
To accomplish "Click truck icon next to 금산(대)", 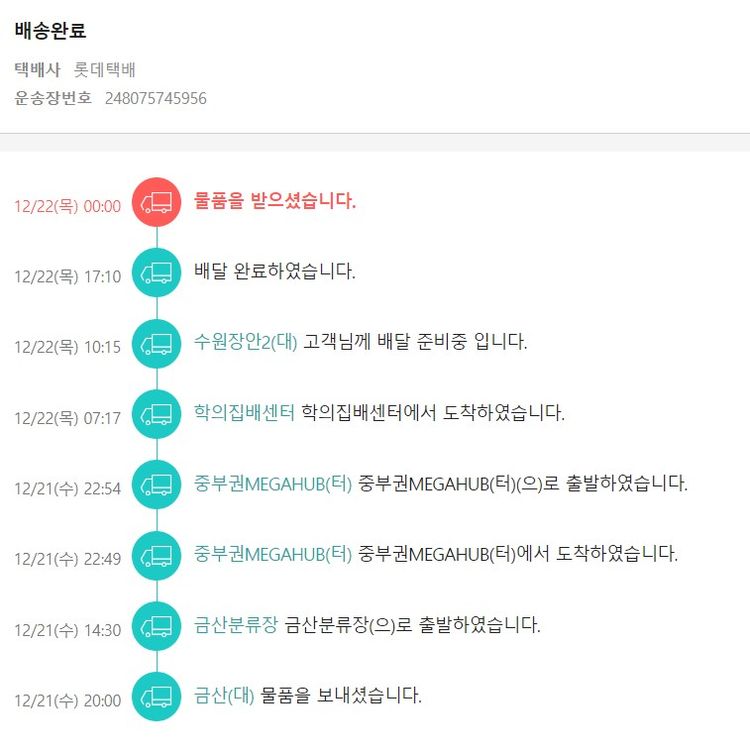I will [x=157, y=697].
